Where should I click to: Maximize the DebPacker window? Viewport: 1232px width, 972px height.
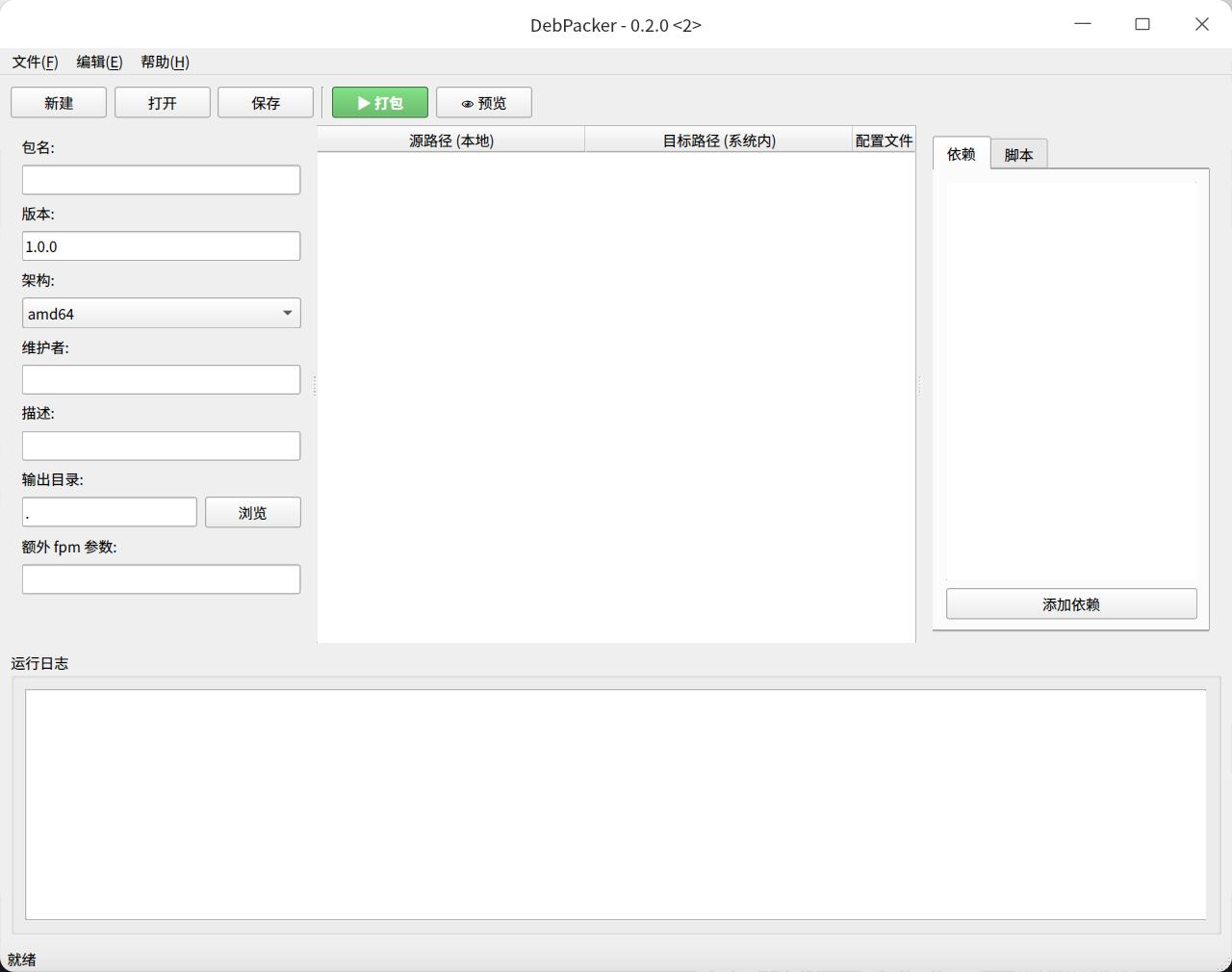(1142, 24)
